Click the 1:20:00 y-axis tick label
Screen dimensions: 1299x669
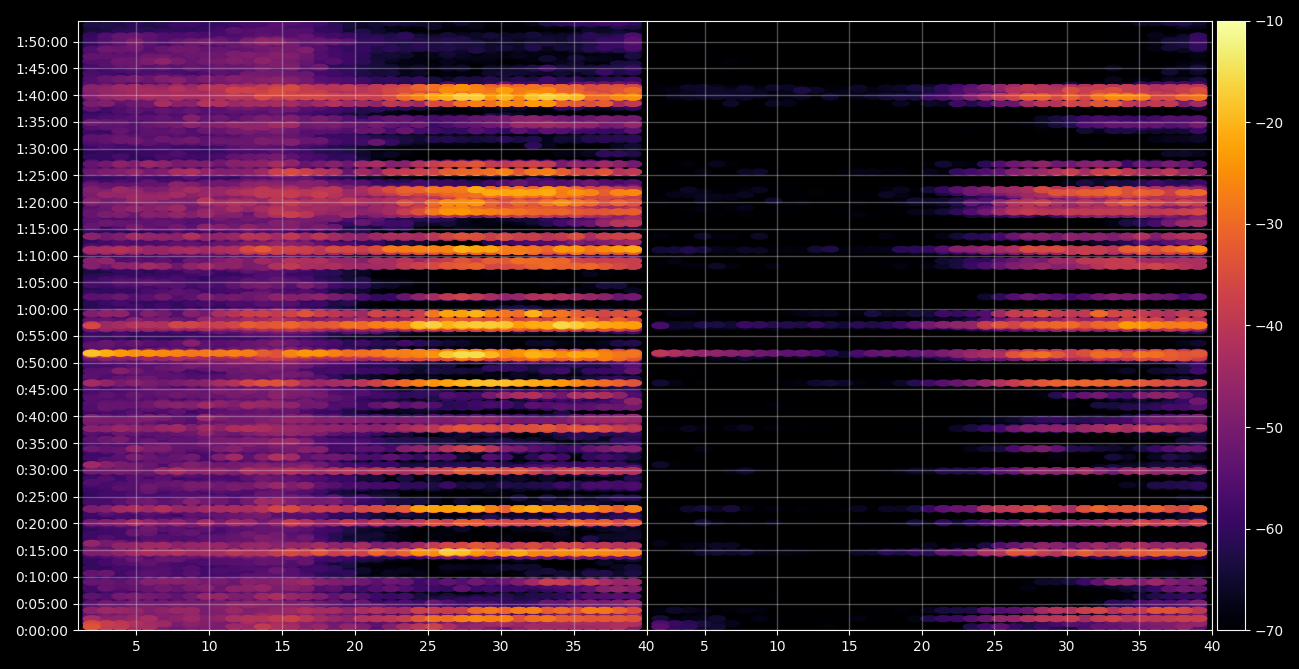pyautogui.click(x=41, y=203)
